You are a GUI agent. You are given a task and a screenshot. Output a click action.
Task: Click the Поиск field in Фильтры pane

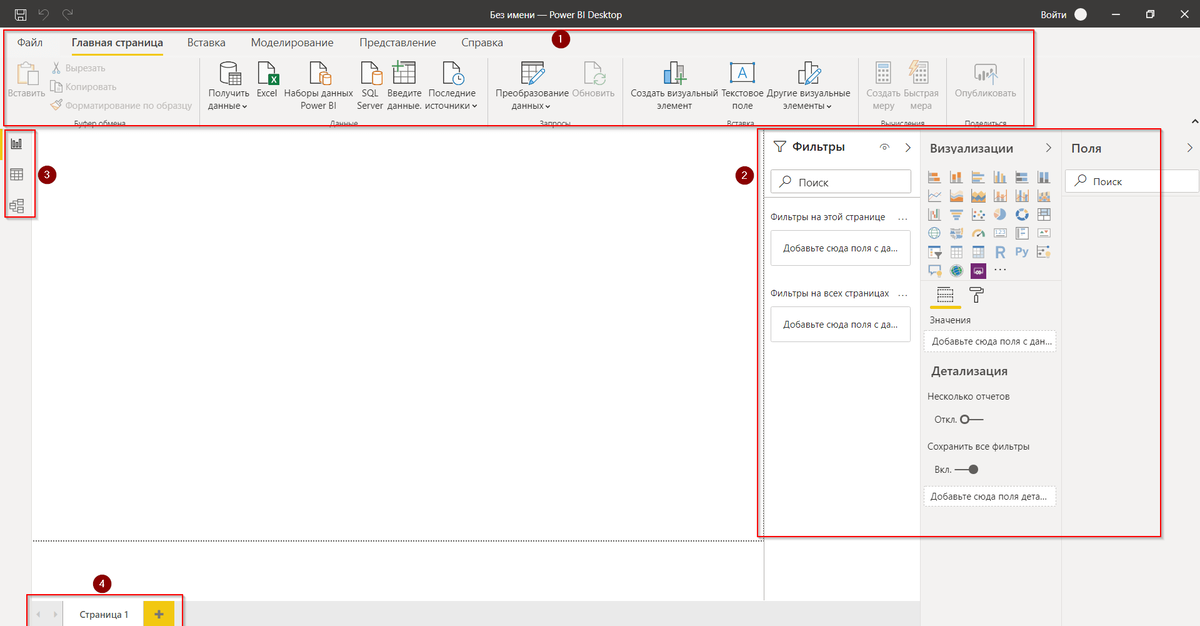[x=841, y=182]
